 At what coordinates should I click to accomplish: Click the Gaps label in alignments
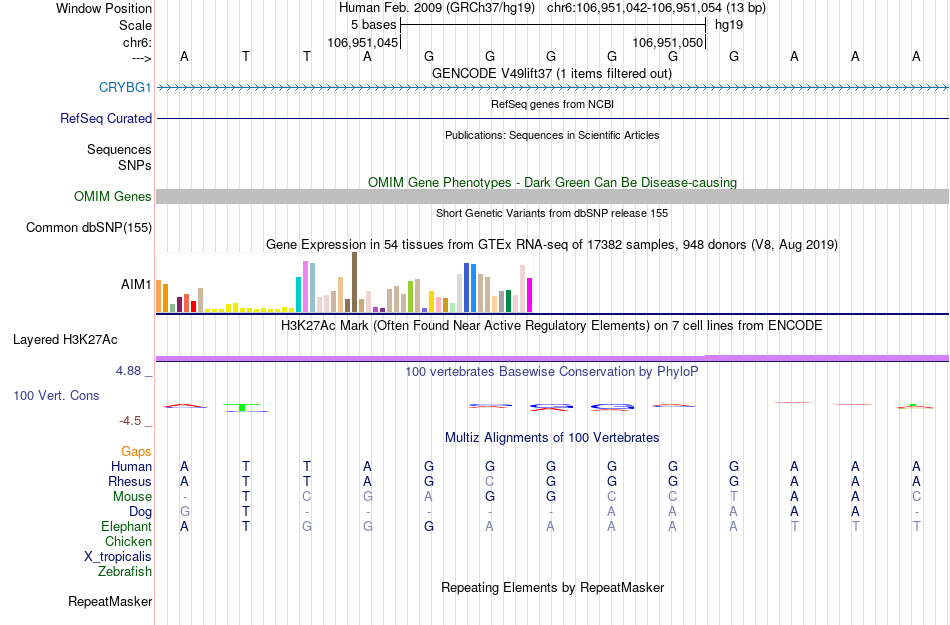point(136,451)
